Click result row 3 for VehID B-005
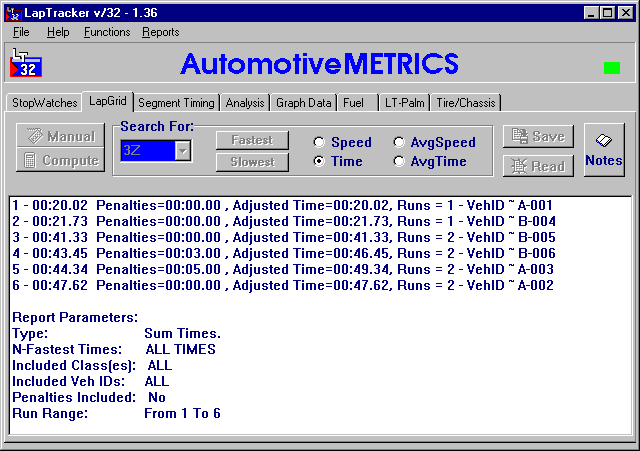Viewport: 640px width, 451px height. point(284,237)
